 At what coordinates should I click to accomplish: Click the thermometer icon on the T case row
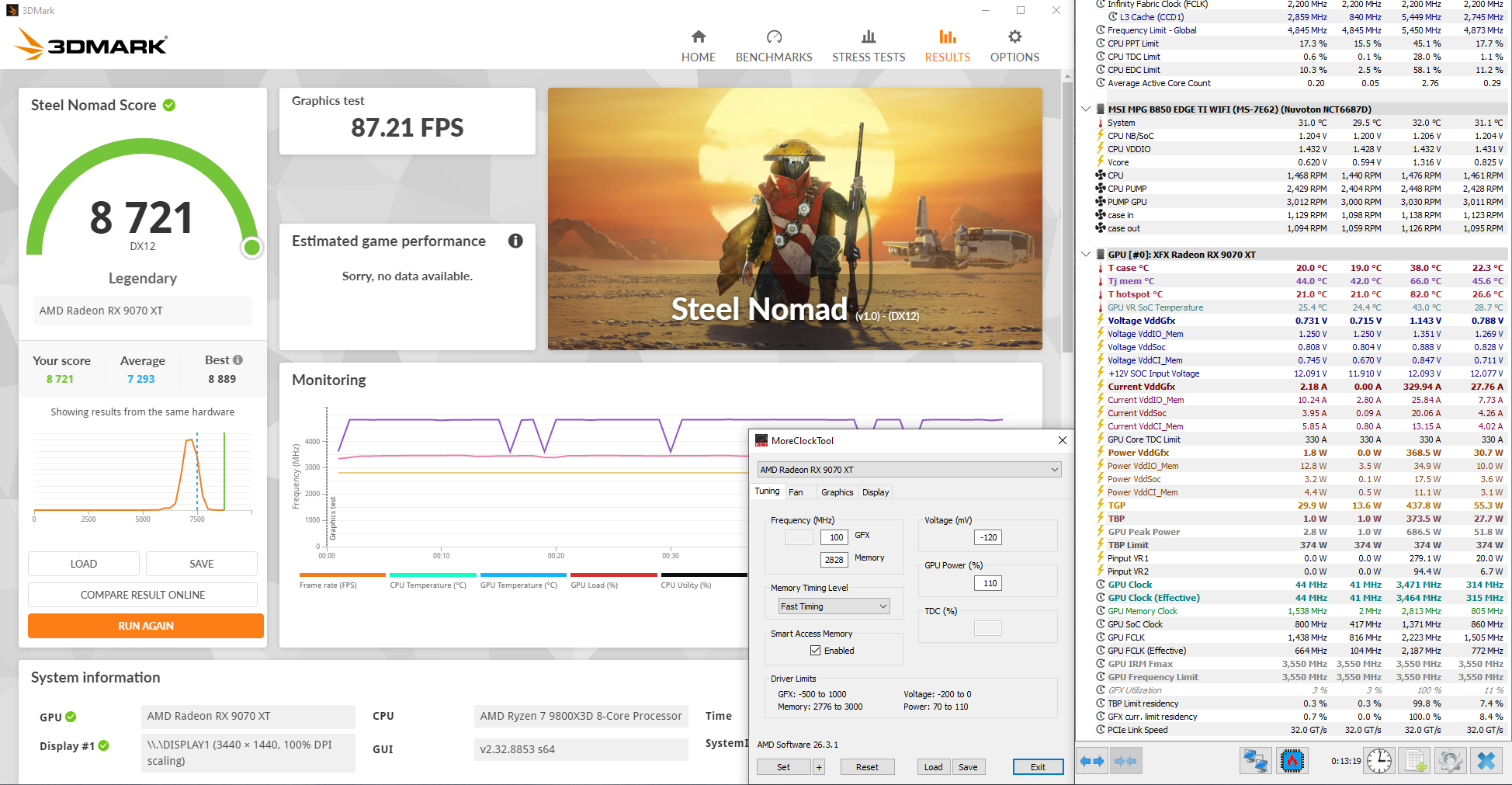(1101, 268)
